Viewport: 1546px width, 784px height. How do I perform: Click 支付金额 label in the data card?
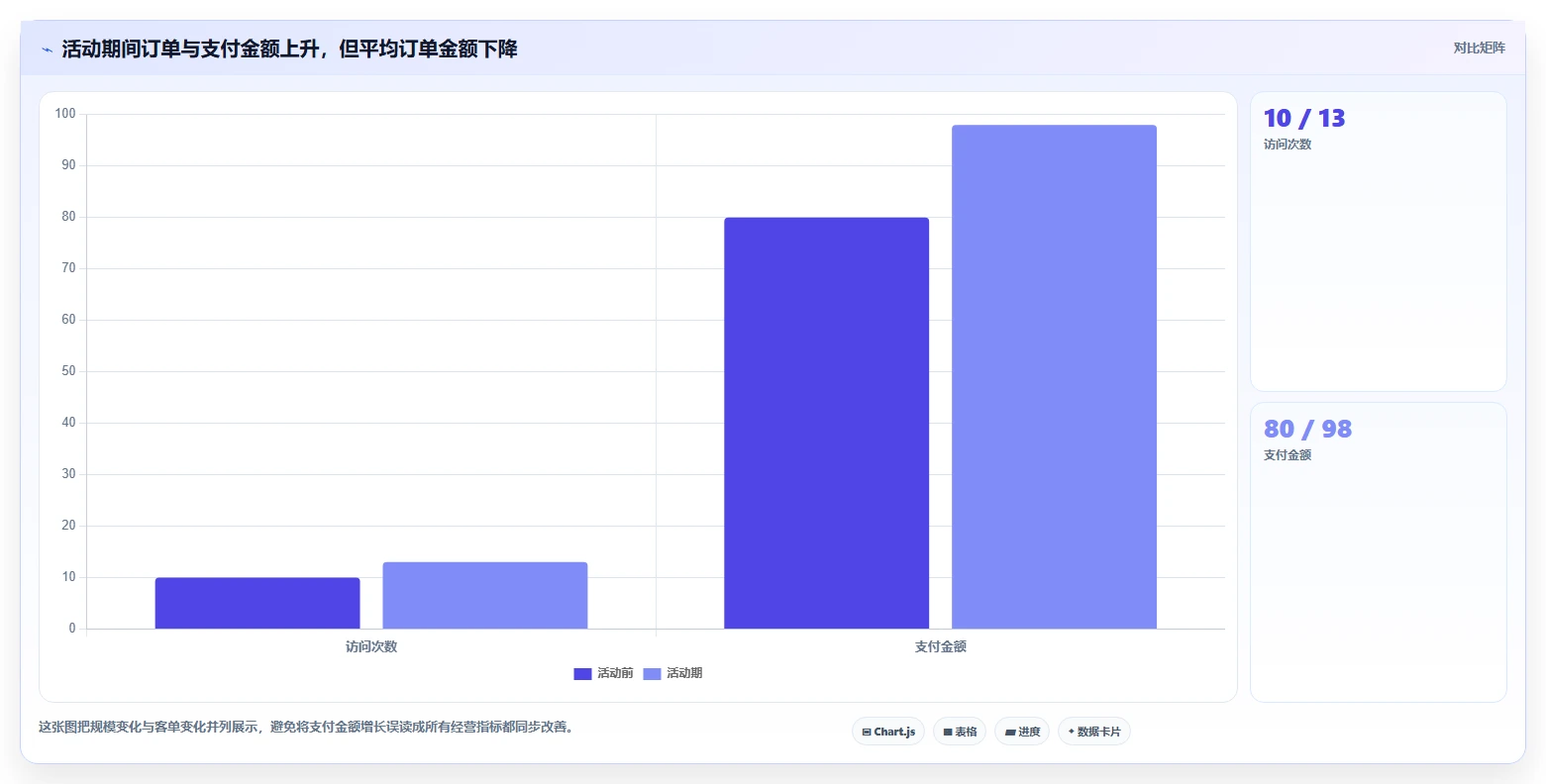1288,455
